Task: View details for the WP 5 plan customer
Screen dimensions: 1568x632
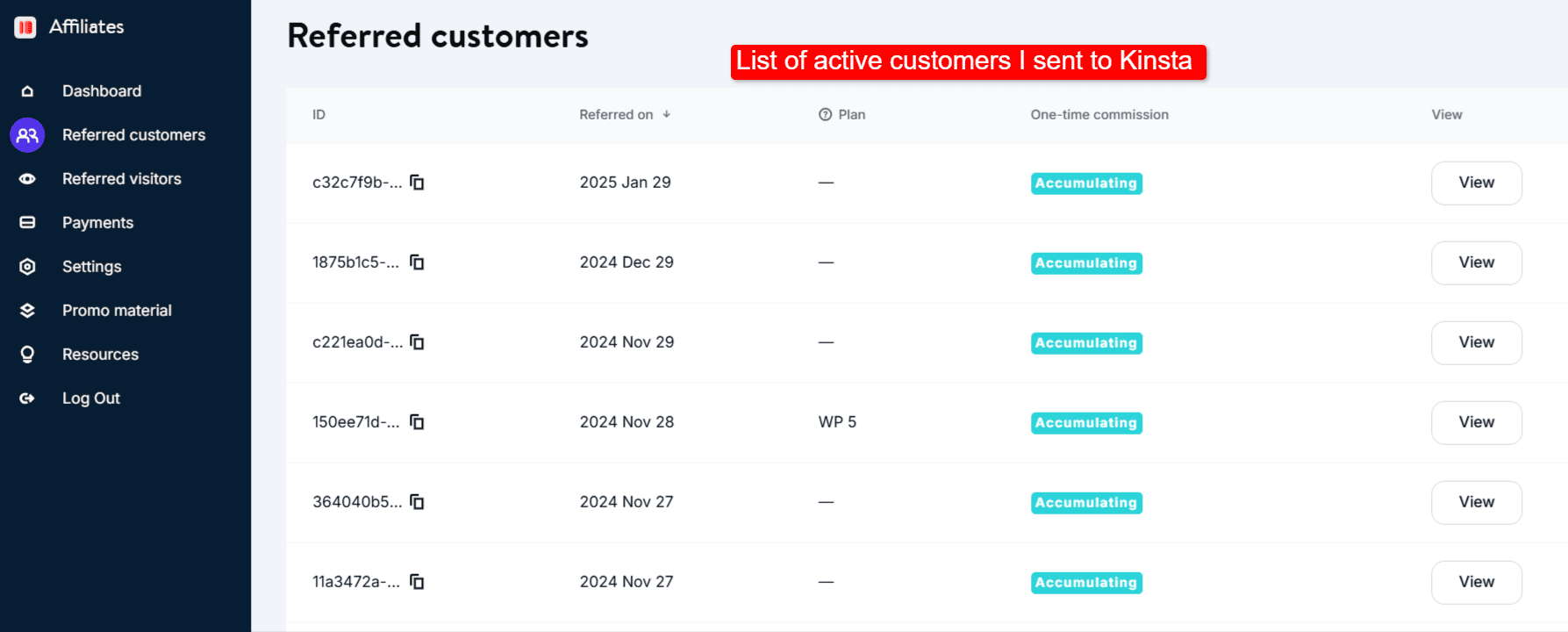Action: (x=1476, y=422)
